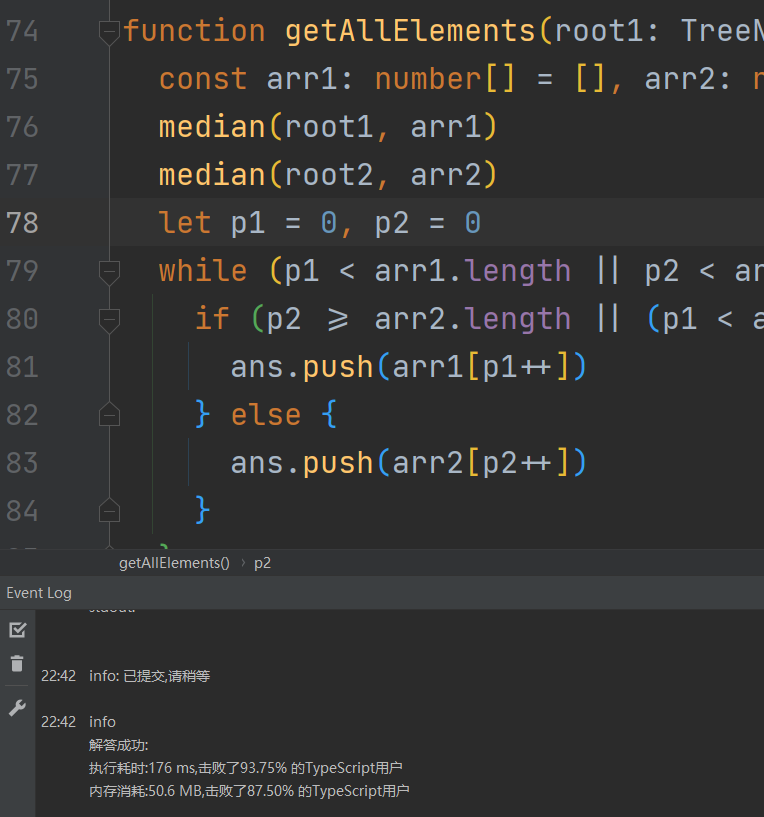Click line number 78 in the gutter

[x=22, y=223]
